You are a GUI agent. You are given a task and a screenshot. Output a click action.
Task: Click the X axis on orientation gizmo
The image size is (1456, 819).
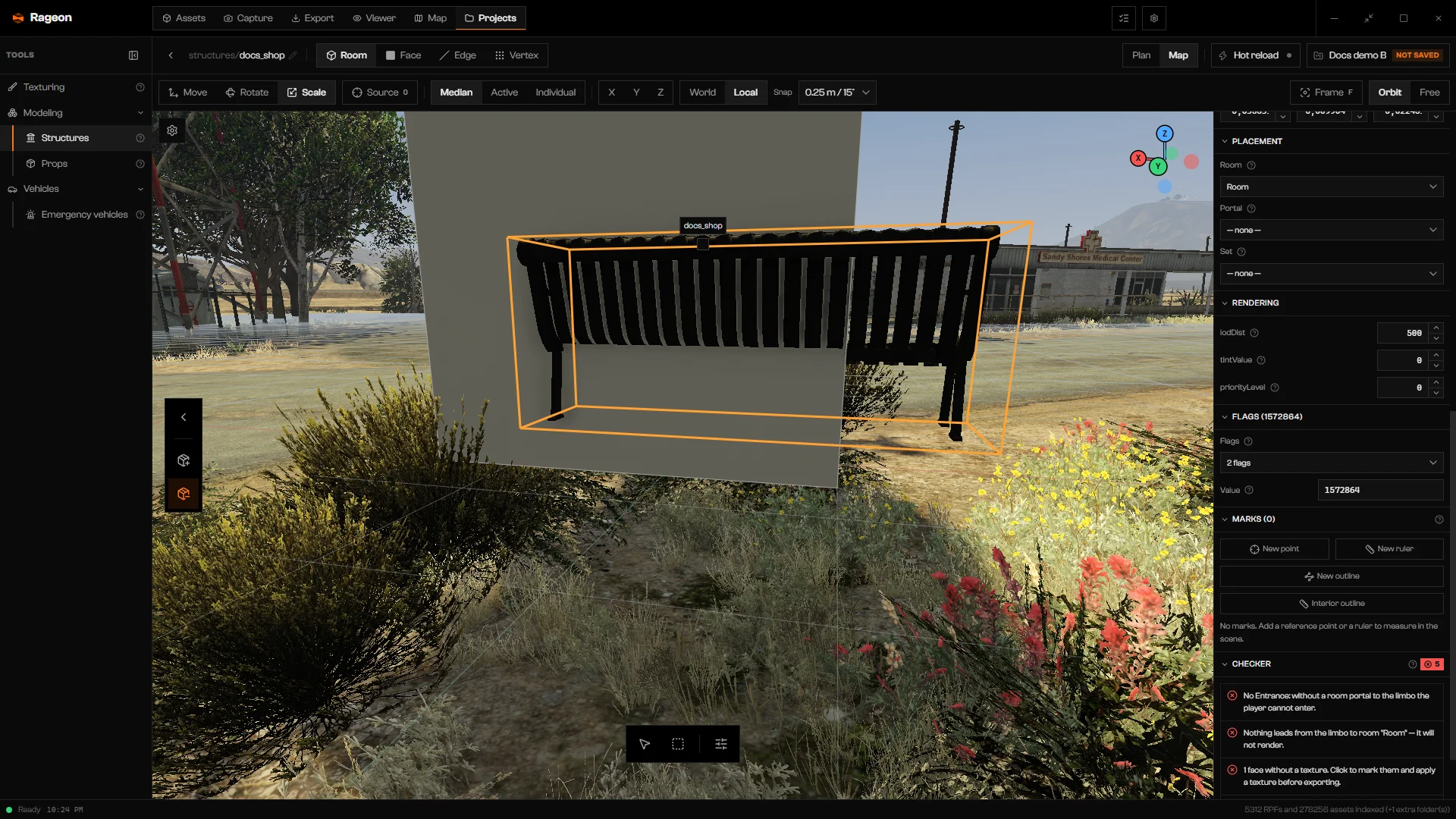(x=1138, y=158)
